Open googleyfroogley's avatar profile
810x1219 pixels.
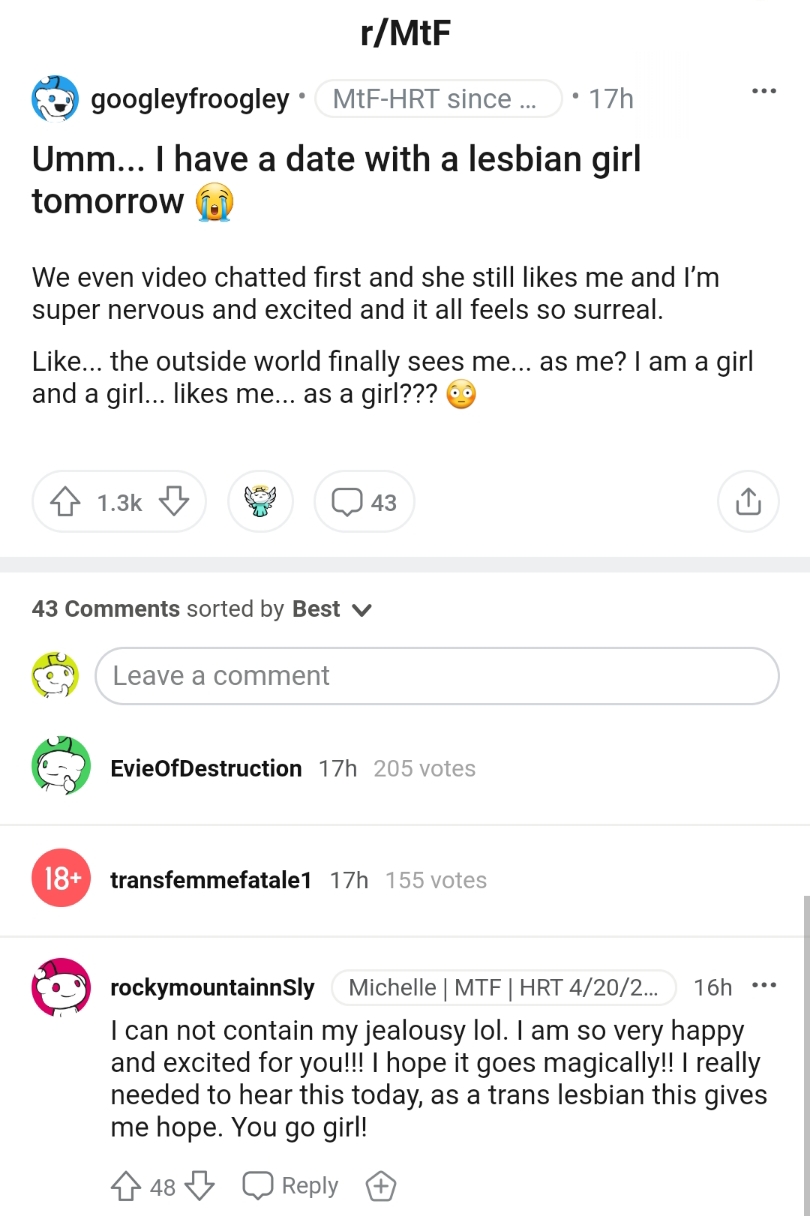(x=55, y=98)
